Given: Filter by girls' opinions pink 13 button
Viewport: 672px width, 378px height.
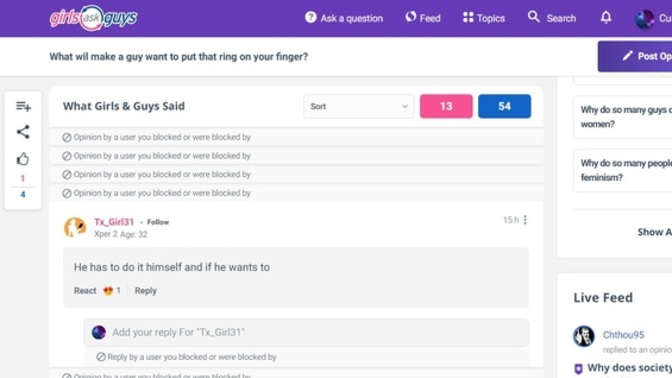Looking at the screenshot, I should [x=446, y=106].
